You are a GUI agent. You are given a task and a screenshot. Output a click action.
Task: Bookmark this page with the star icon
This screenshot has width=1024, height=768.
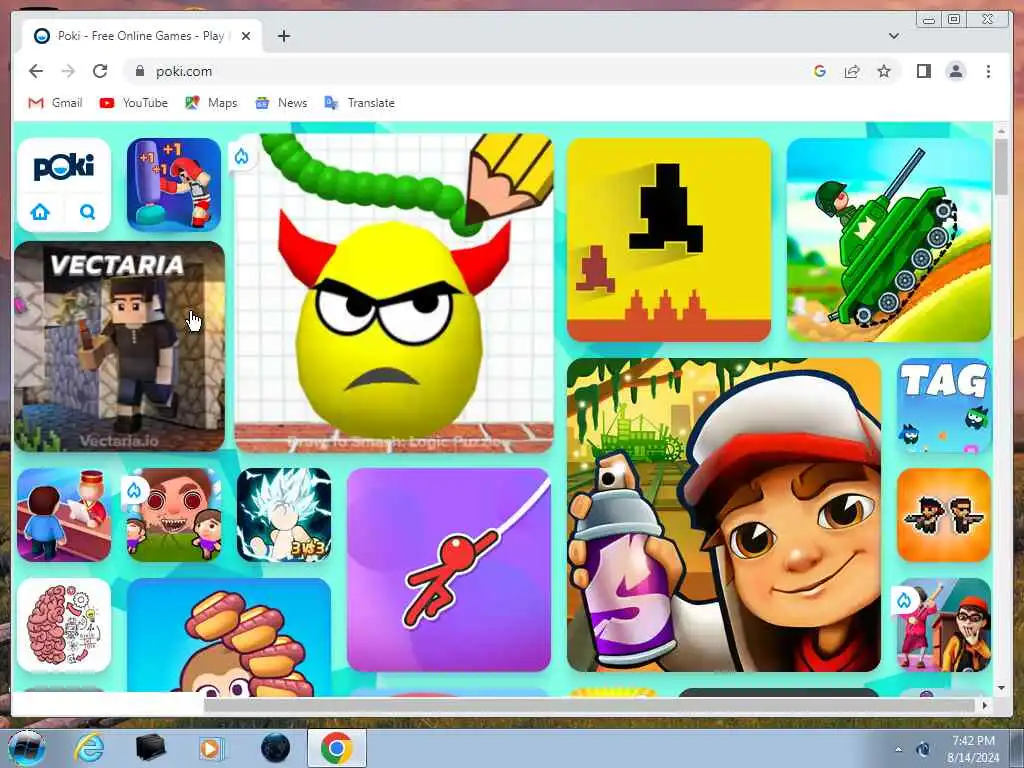[884, 71]
